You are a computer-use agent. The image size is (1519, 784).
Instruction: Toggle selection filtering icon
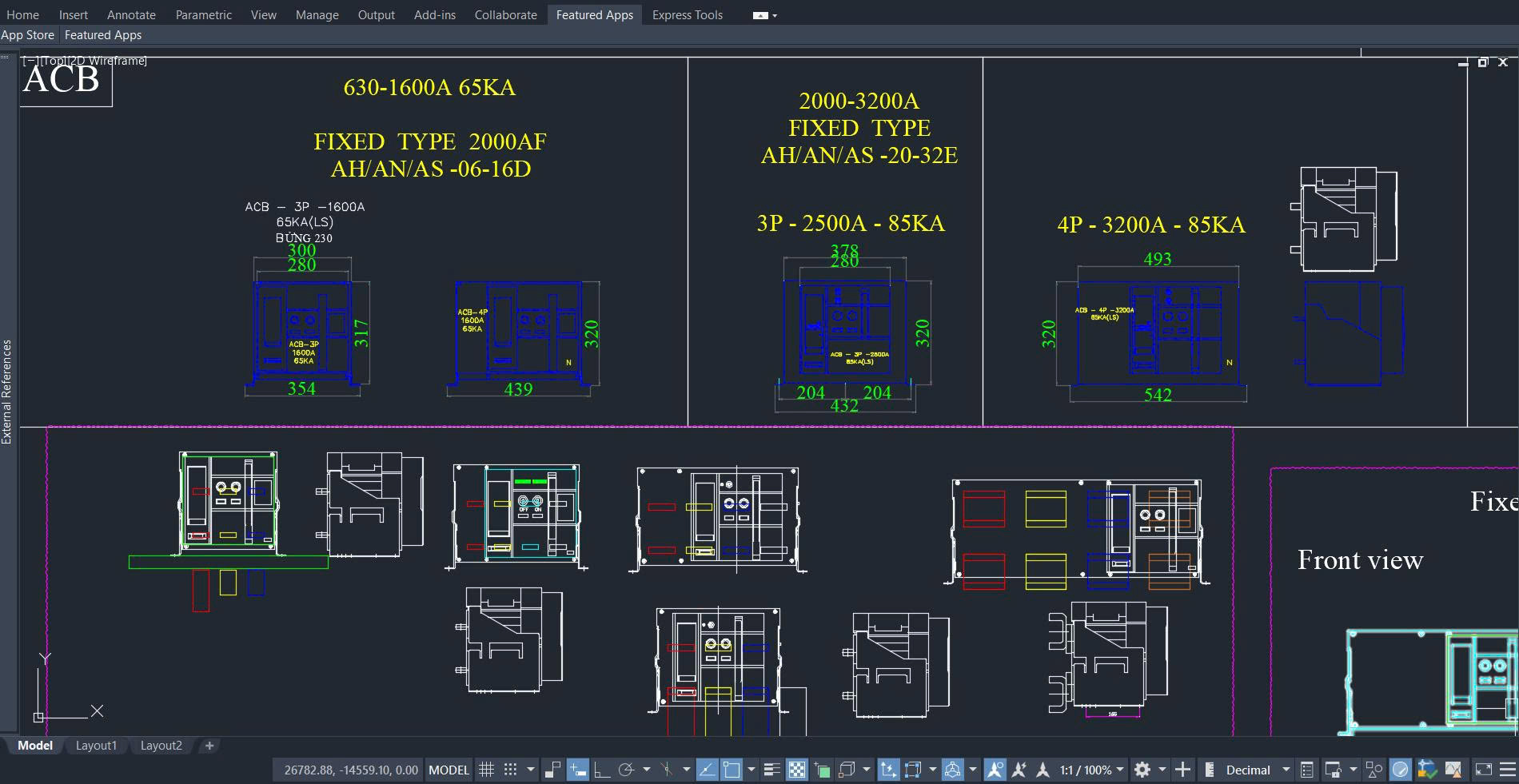pos(912,770)
